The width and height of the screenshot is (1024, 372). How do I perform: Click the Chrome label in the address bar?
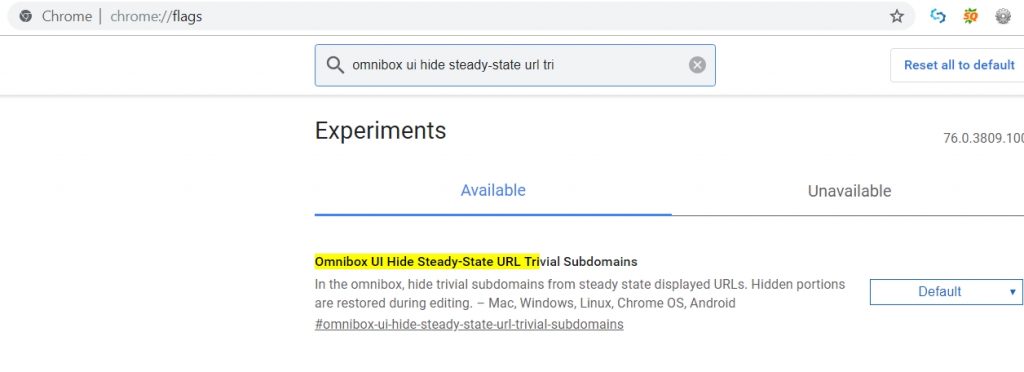(x=67, y=16)
